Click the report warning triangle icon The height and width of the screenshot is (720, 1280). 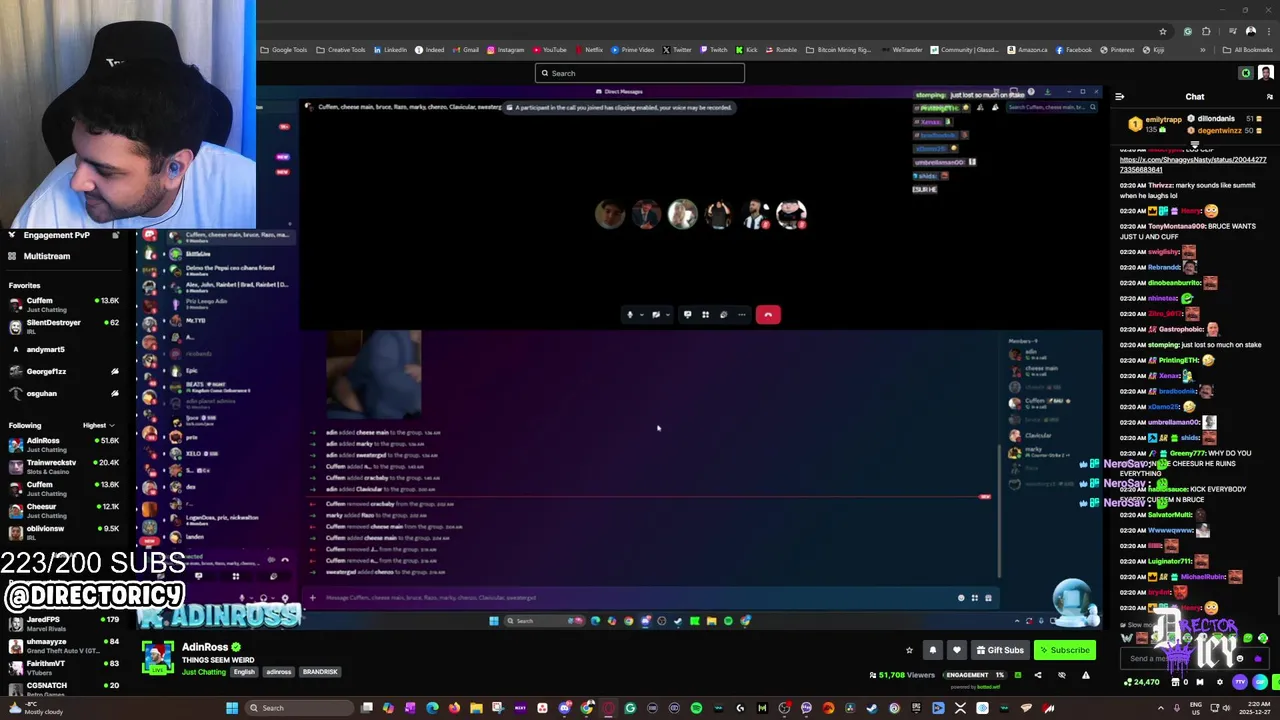pos(1086,675)
